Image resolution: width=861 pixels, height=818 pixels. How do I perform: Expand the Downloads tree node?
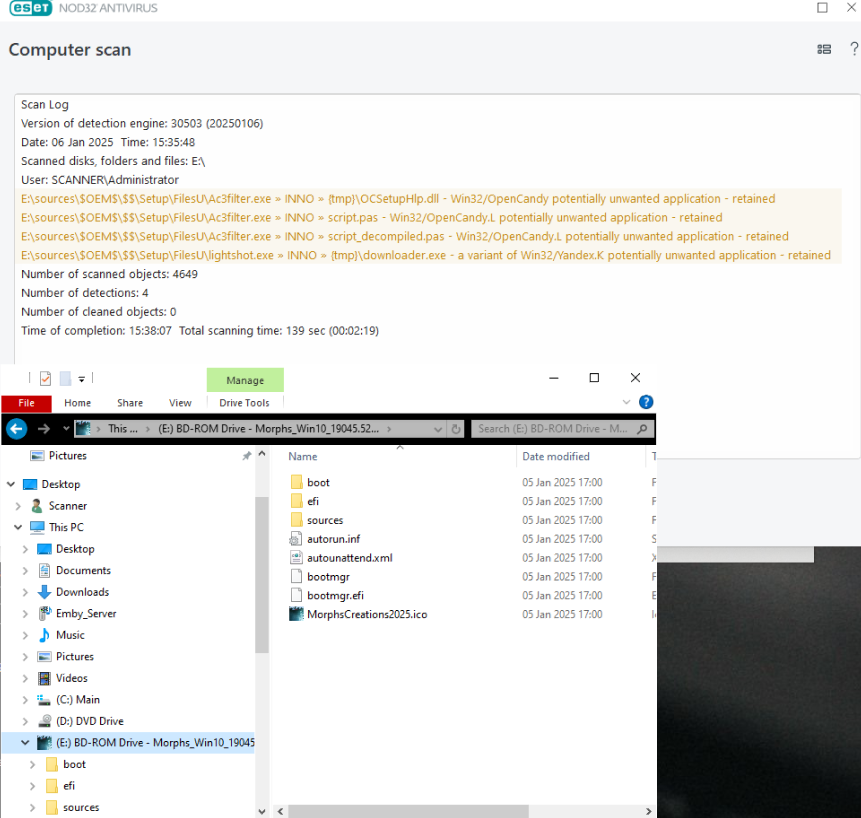25,592
